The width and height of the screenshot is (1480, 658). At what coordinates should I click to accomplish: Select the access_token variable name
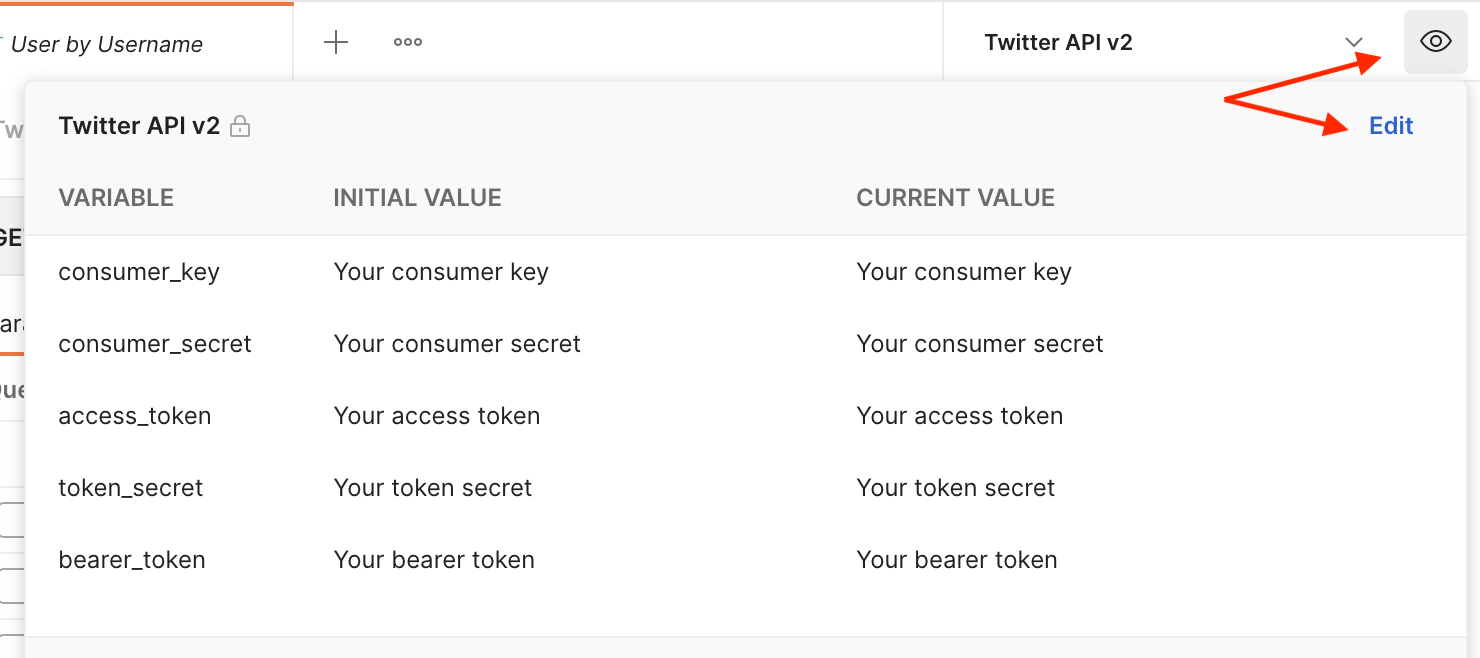click(135, 416)
